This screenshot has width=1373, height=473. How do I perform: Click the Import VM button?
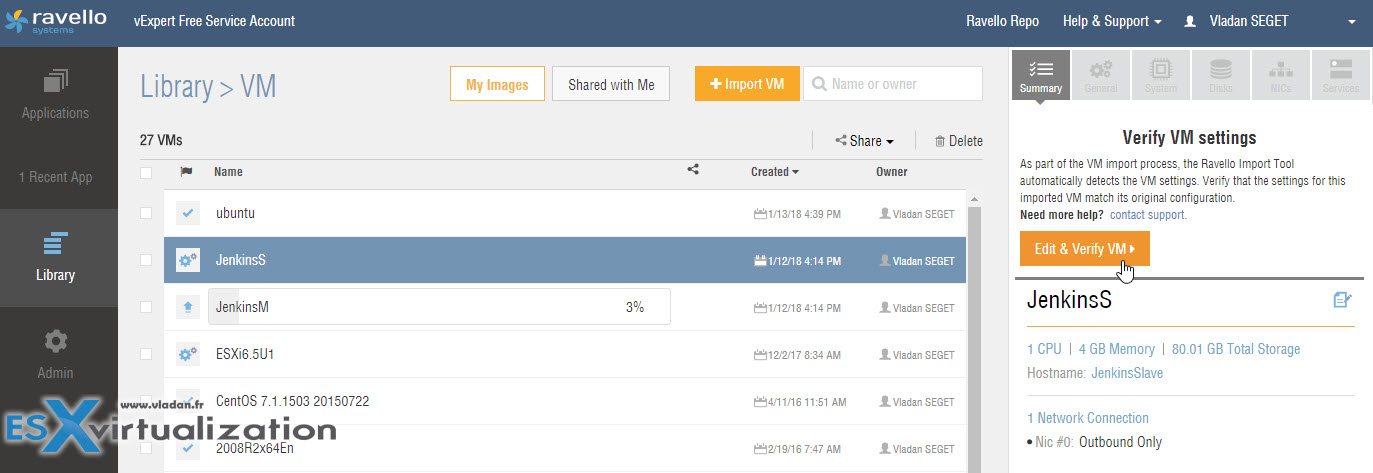747,84
